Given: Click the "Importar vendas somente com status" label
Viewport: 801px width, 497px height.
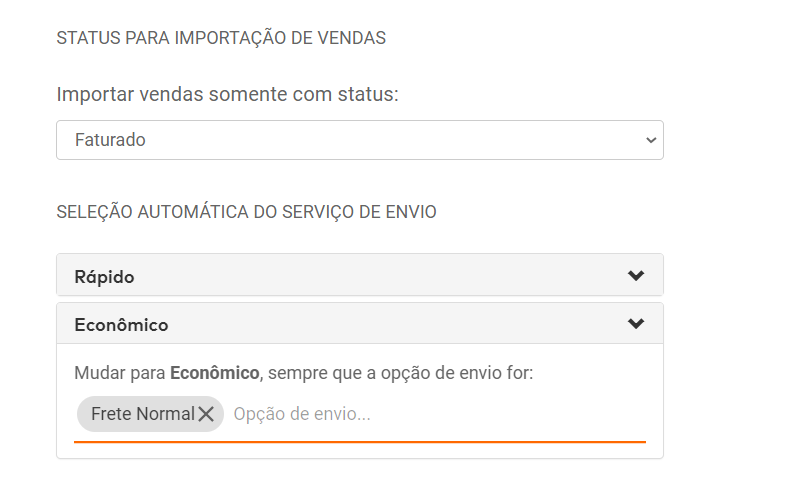Looking at the screenshot, I should click(227, 95).
